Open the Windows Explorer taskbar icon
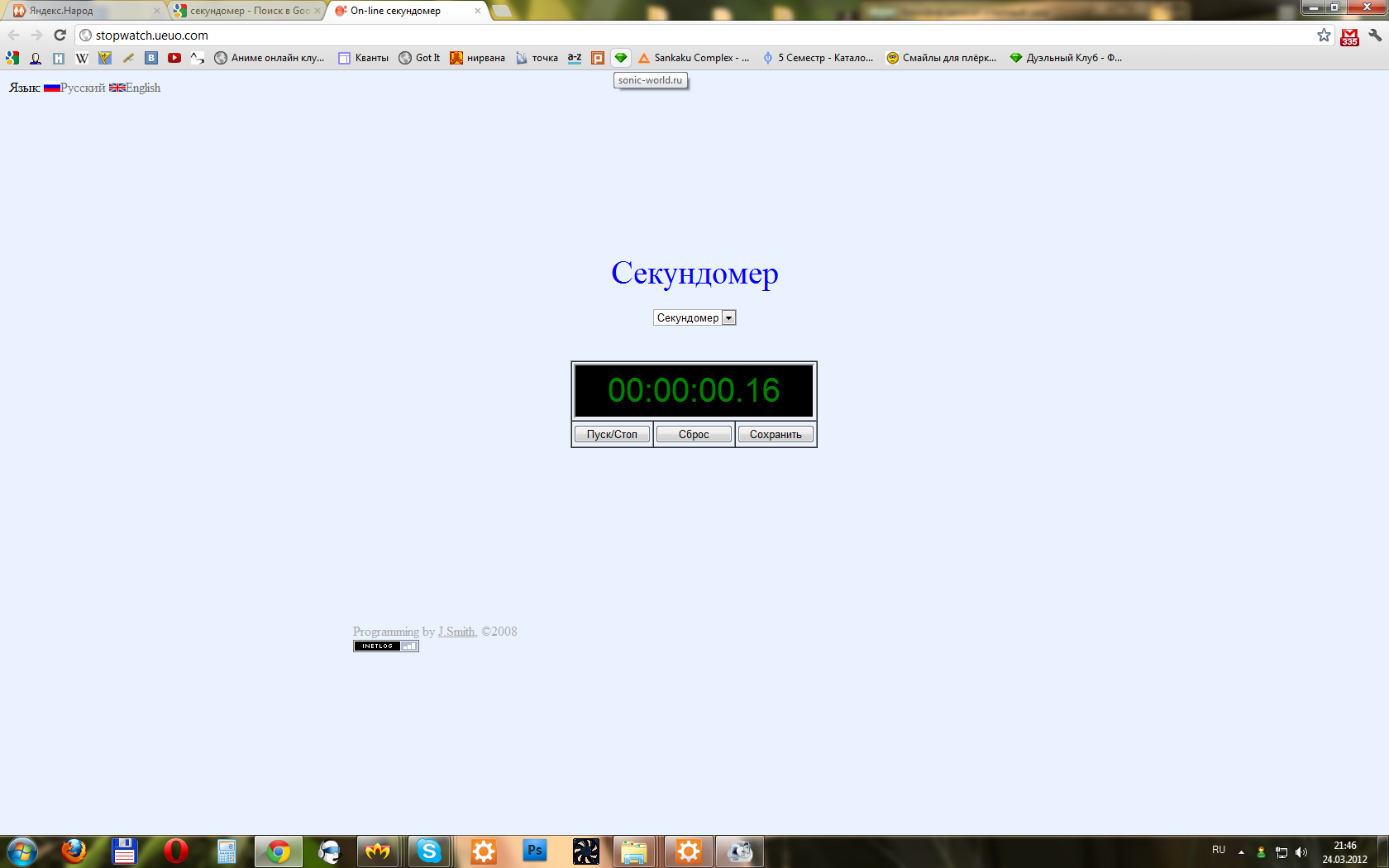Viewport: 1389px width, 868px height. (x=634, y=851)
